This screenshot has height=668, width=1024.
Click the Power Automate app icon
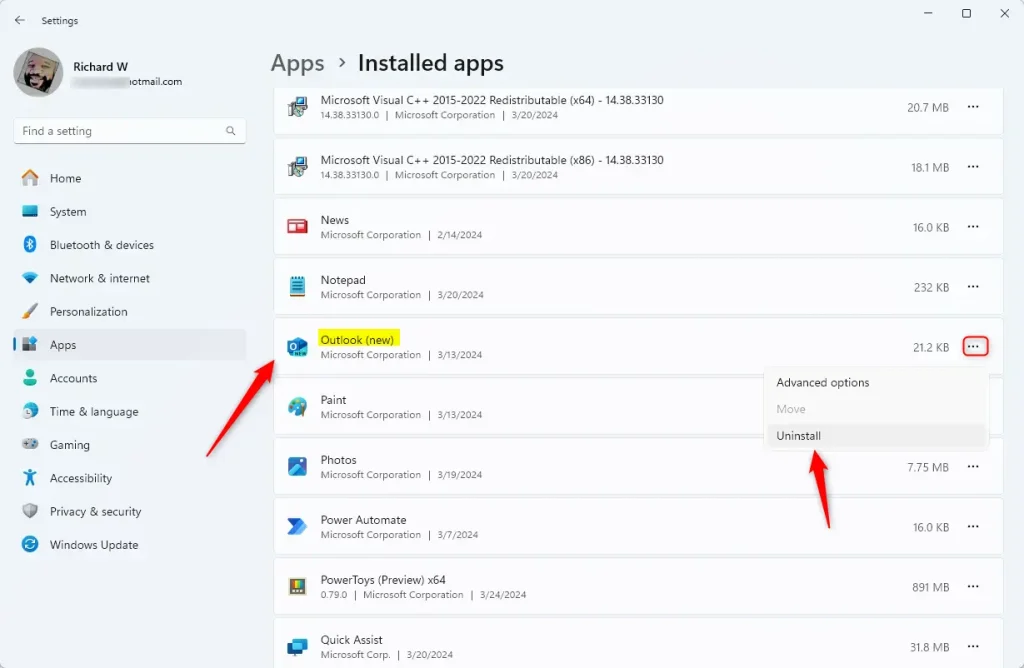coord(297,526)
